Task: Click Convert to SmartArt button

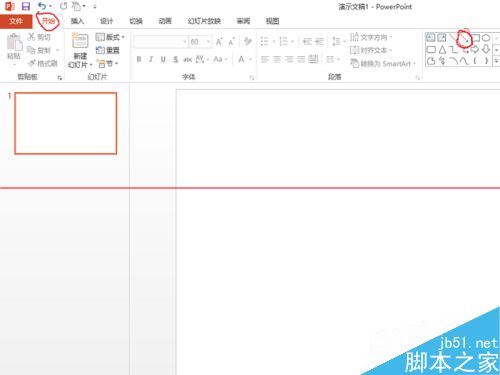Action: point(383,63)
